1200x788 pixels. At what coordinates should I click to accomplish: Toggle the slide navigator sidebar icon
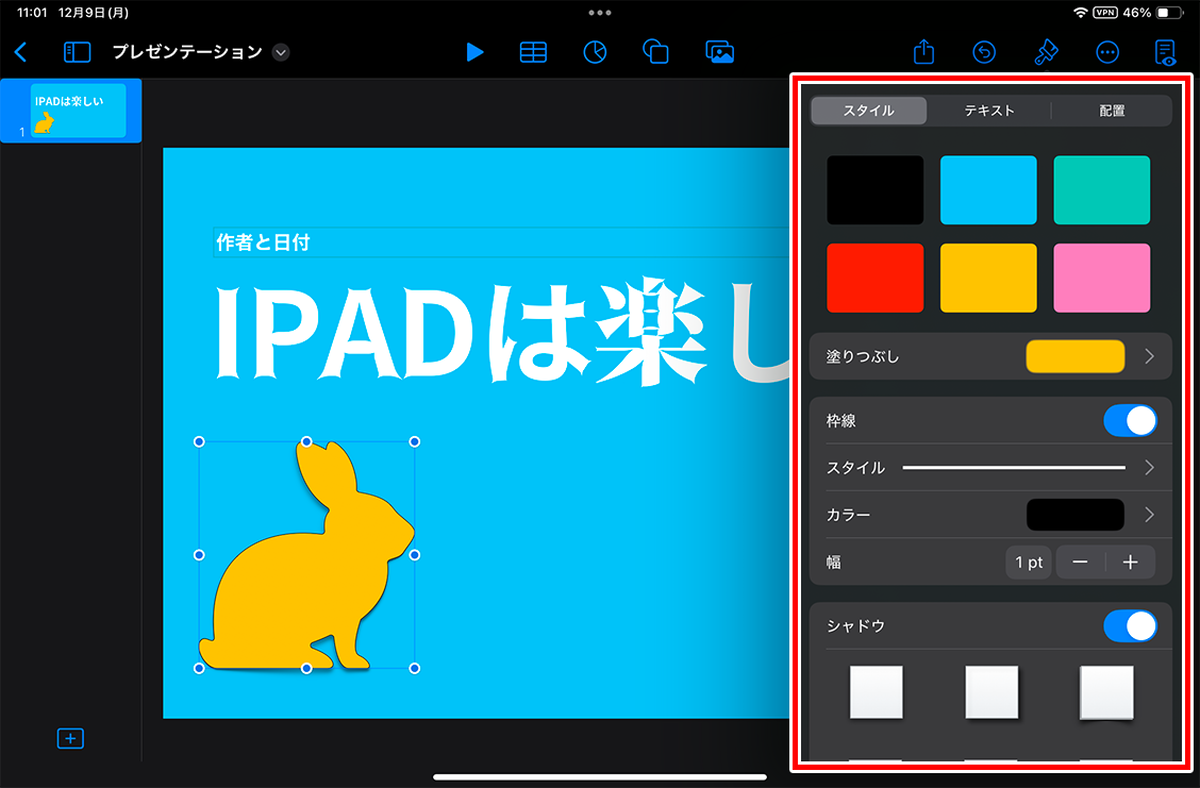tap(77, 52)
